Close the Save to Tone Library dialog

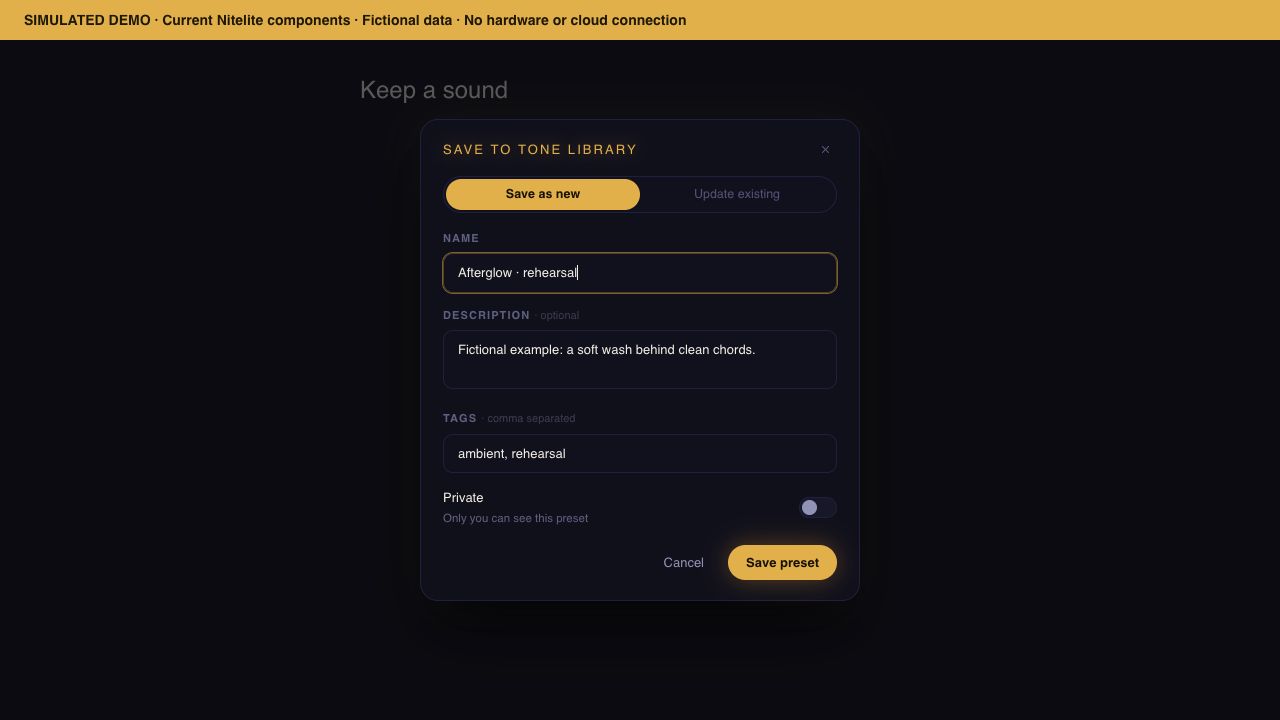(x=825, y=150)
